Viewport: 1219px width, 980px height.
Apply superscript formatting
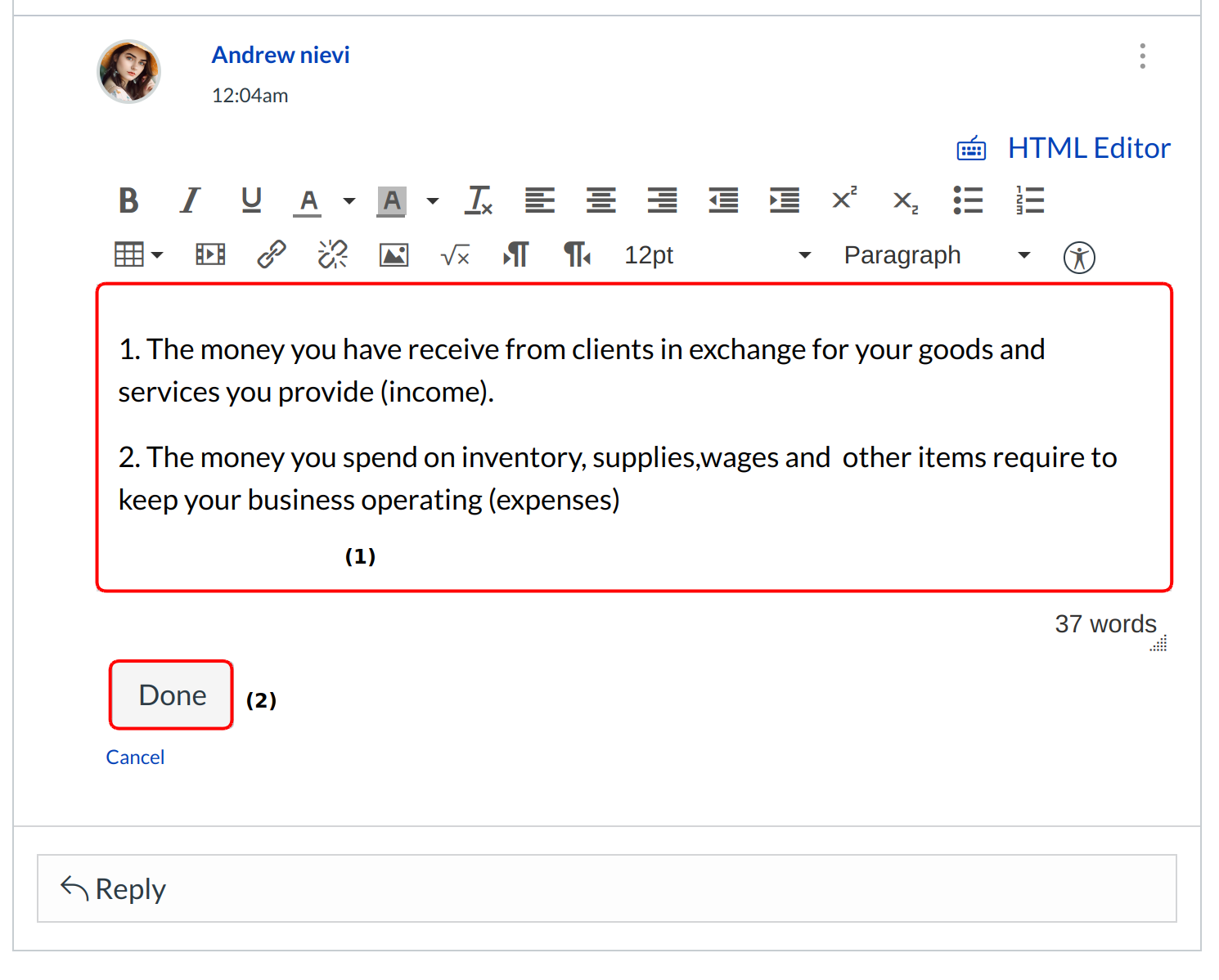point(844,199)
